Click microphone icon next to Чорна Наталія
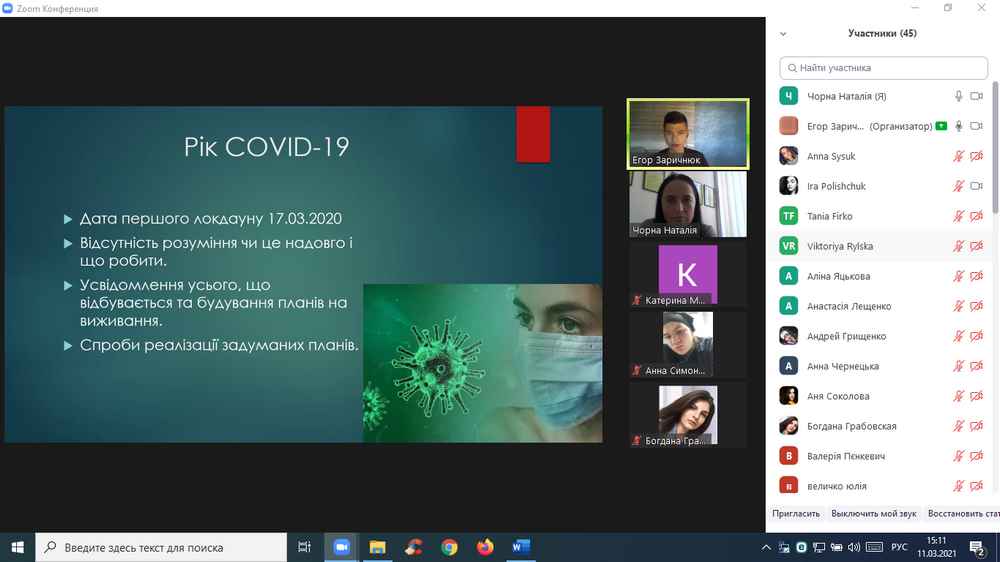The height and width of the screenshot is (562, 1000). (958, 97)
